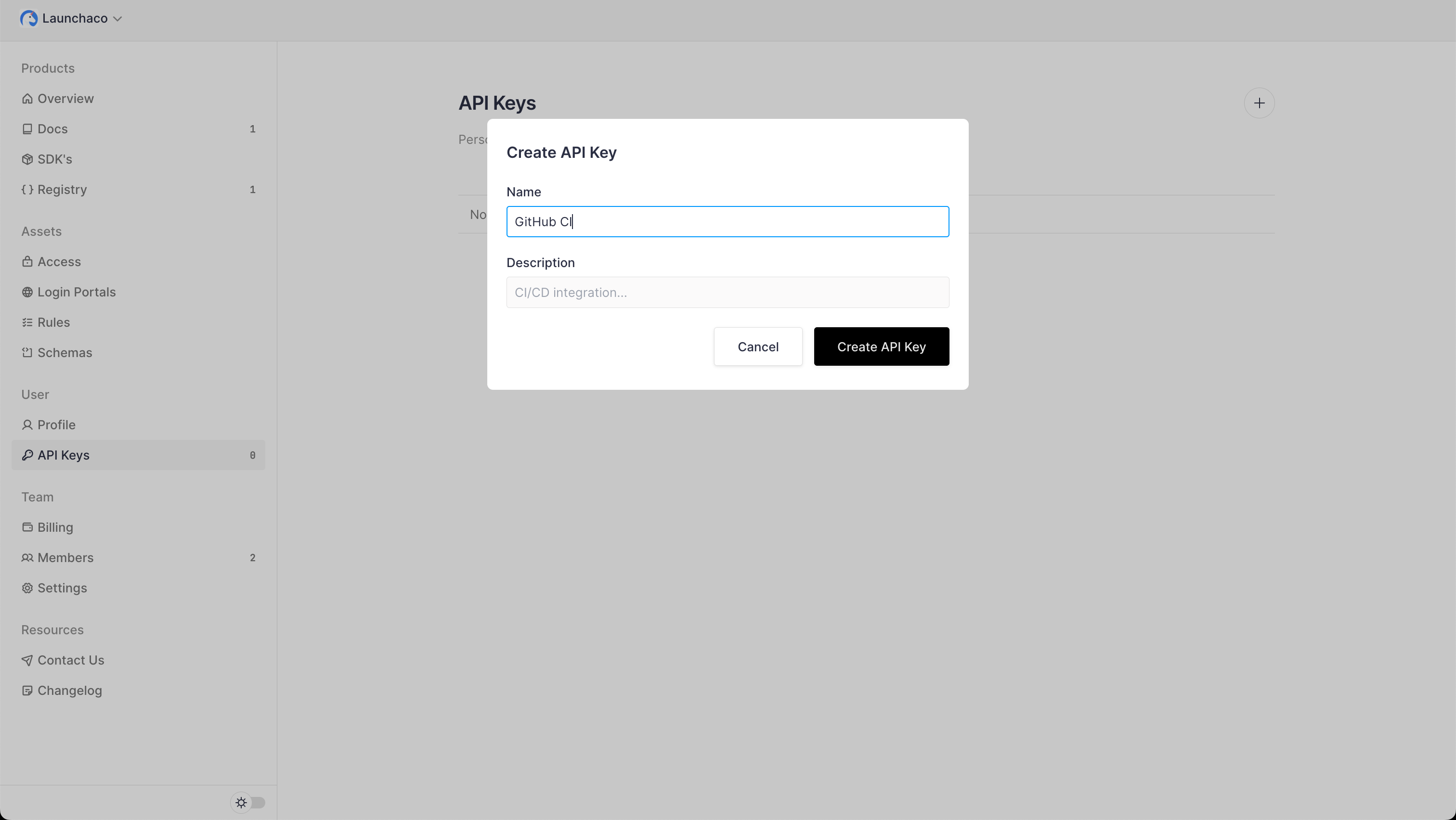Click the Registry count badge 1
Viewport: 1456px width, 820px height.
coord(253,190)
